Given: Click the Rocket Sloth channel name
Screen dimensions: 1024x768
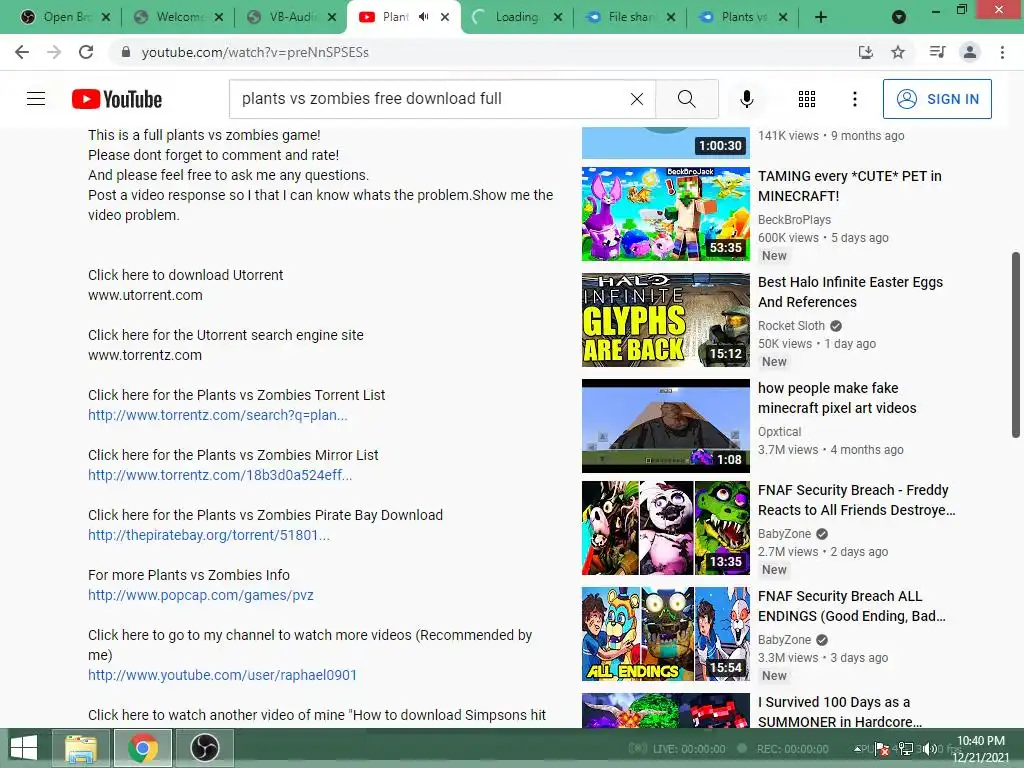Looking at the screenshot, I should pos(791,325).
